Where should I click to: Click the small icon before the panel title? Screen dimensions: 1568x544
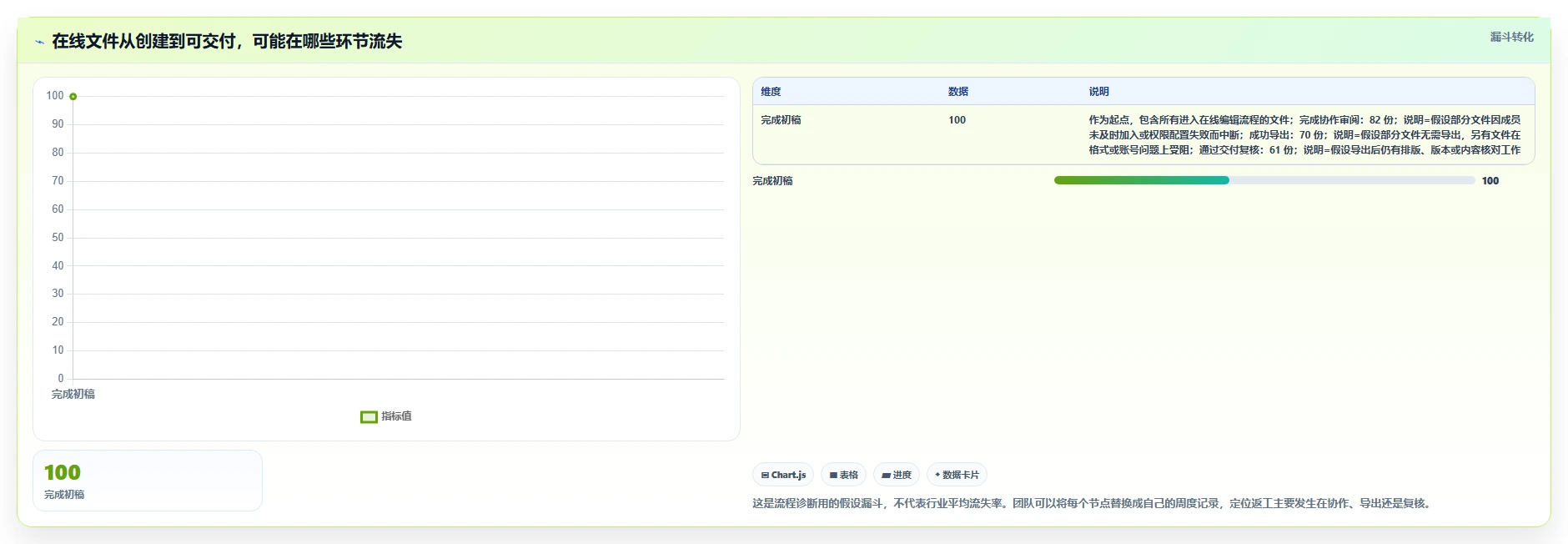tap(39, 42)
